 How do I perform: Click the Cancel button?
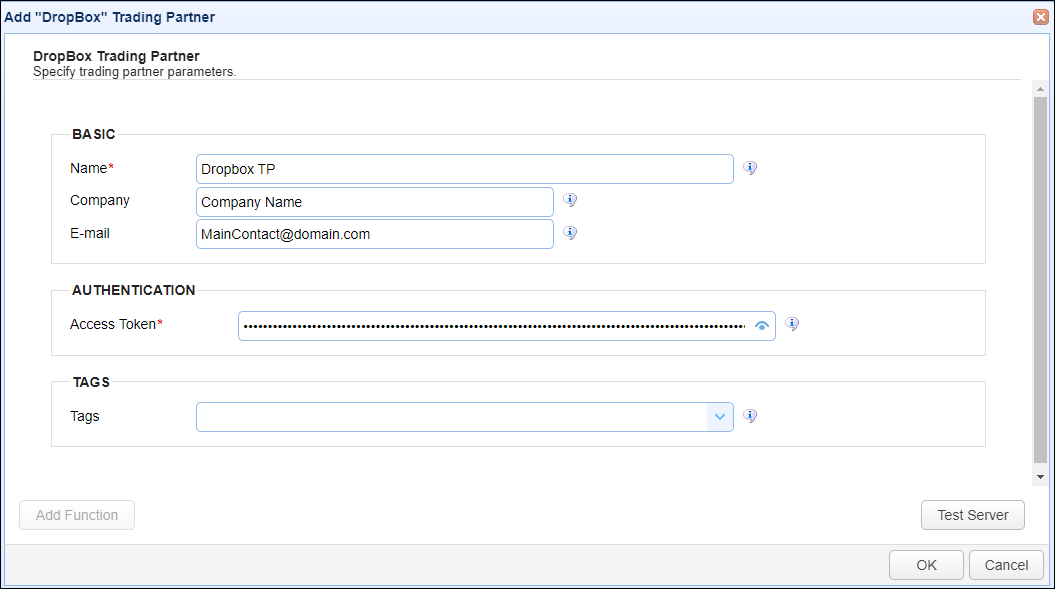[x=1007, y=565]
